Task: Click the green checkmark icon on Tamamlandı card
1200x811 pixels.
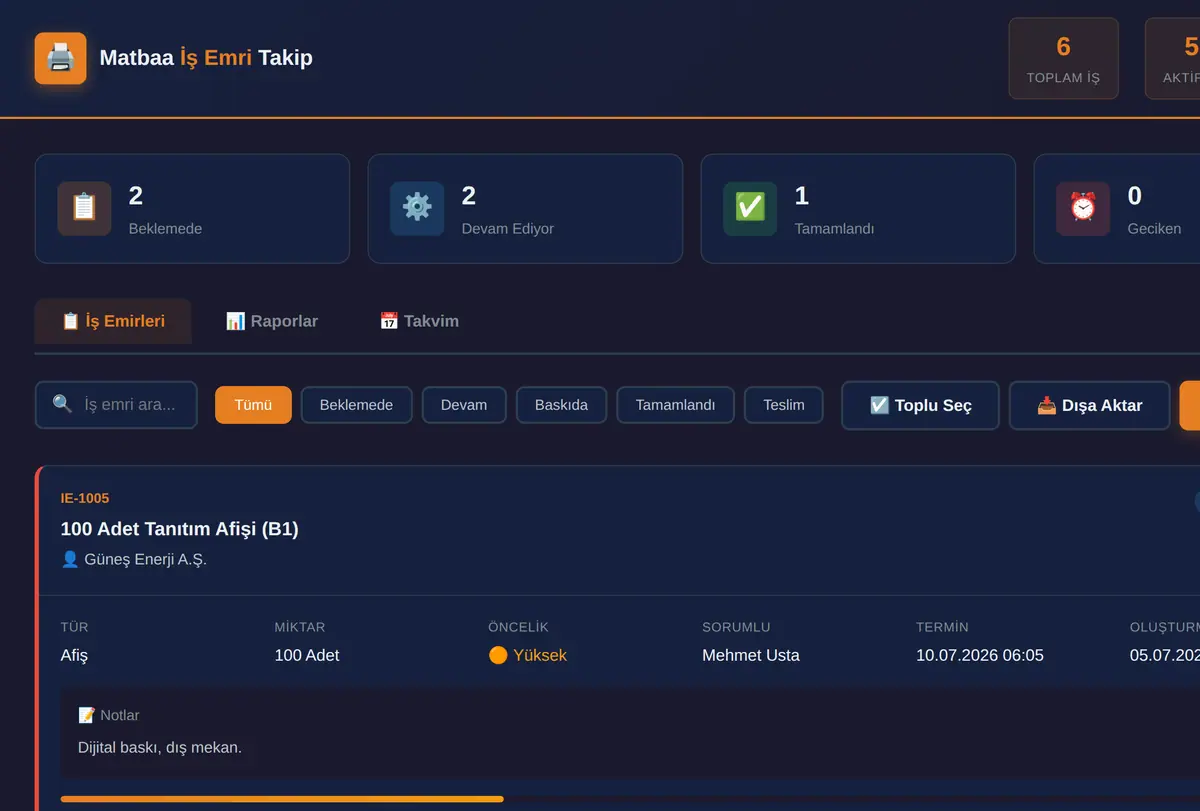Action: 750,208
